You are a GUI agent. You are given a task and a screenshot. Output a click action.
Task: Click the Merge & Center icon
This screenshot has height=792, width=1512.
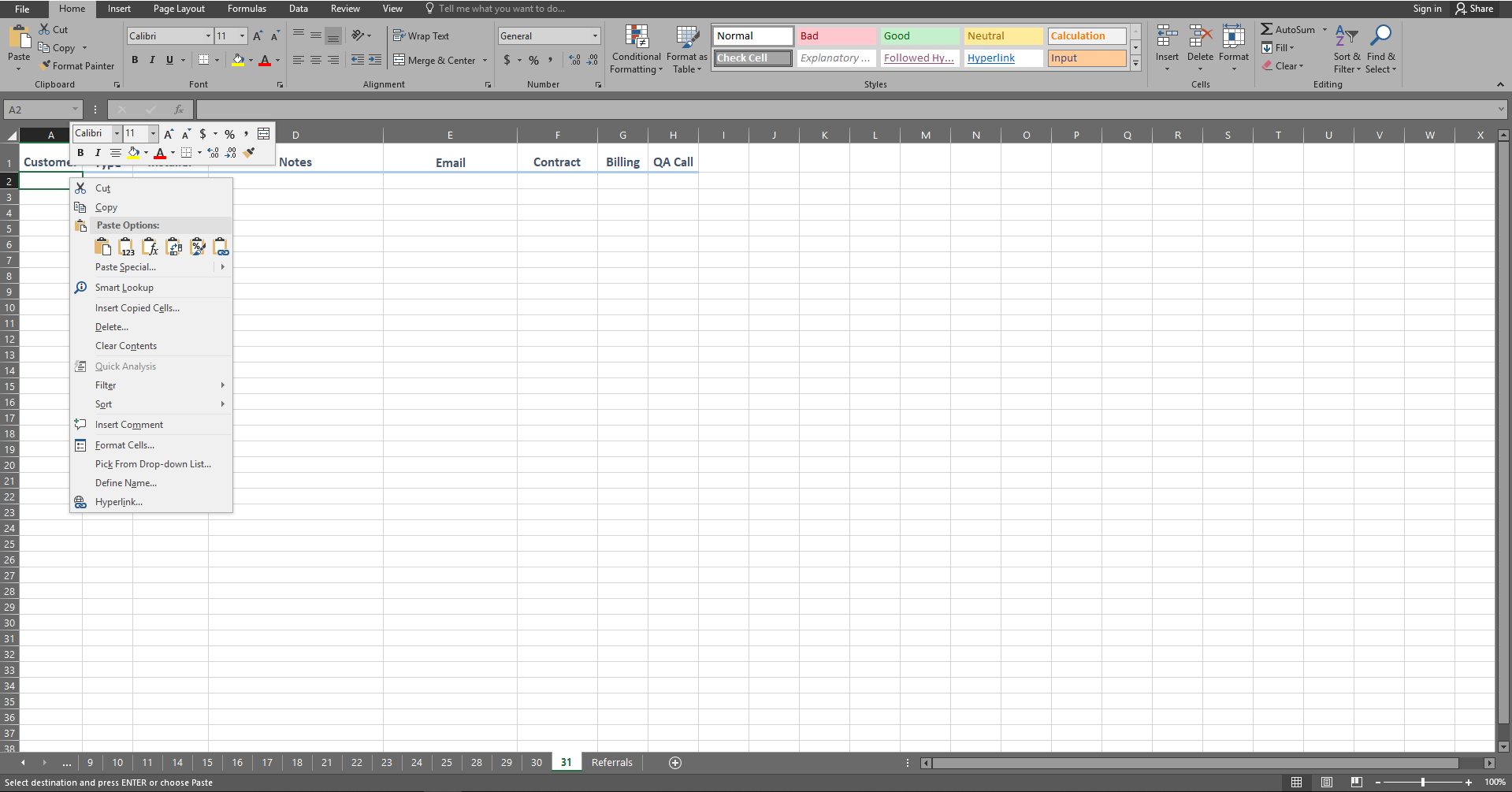tap(399, 60)
